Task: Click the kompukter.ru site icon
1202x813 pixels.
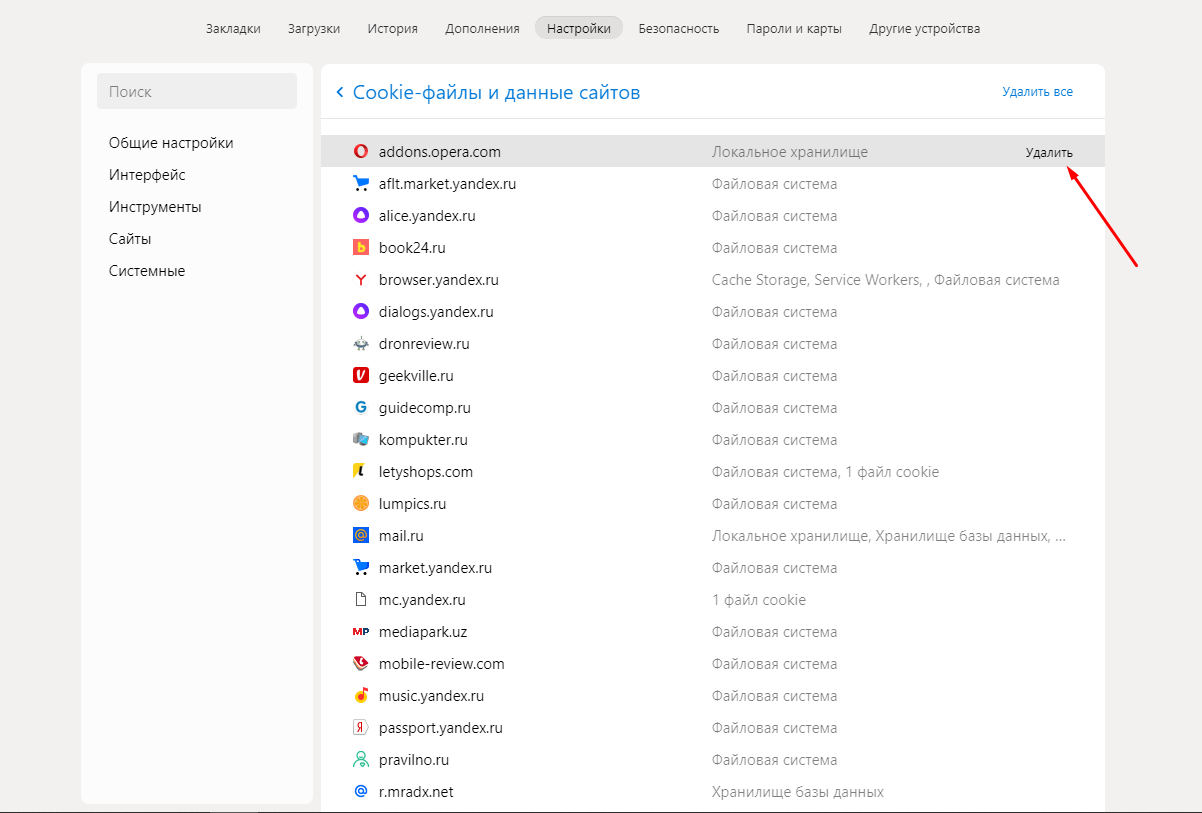Action: click(361, 440)
